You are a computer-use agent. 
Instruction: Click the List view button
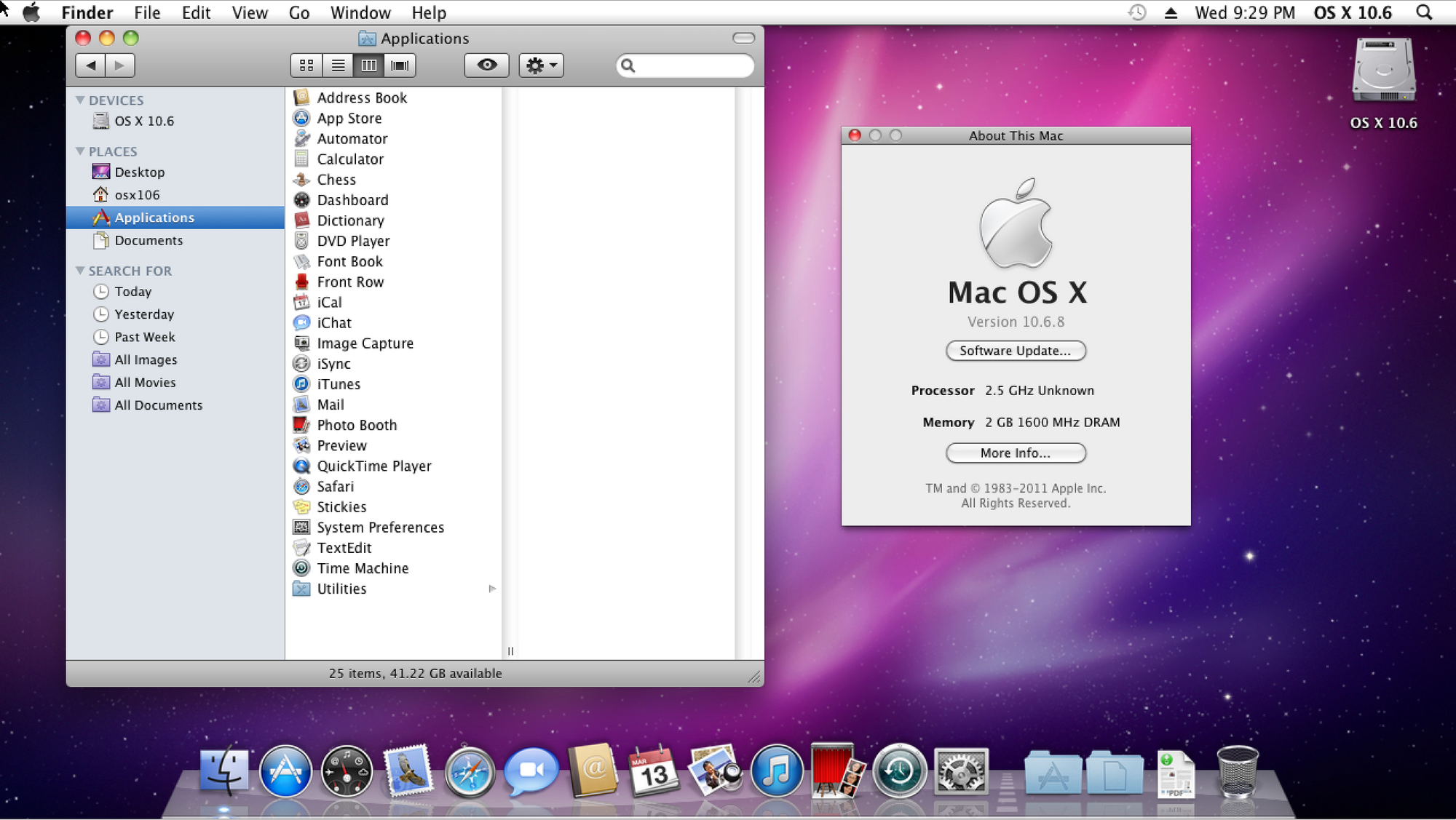tap(336, 65)
